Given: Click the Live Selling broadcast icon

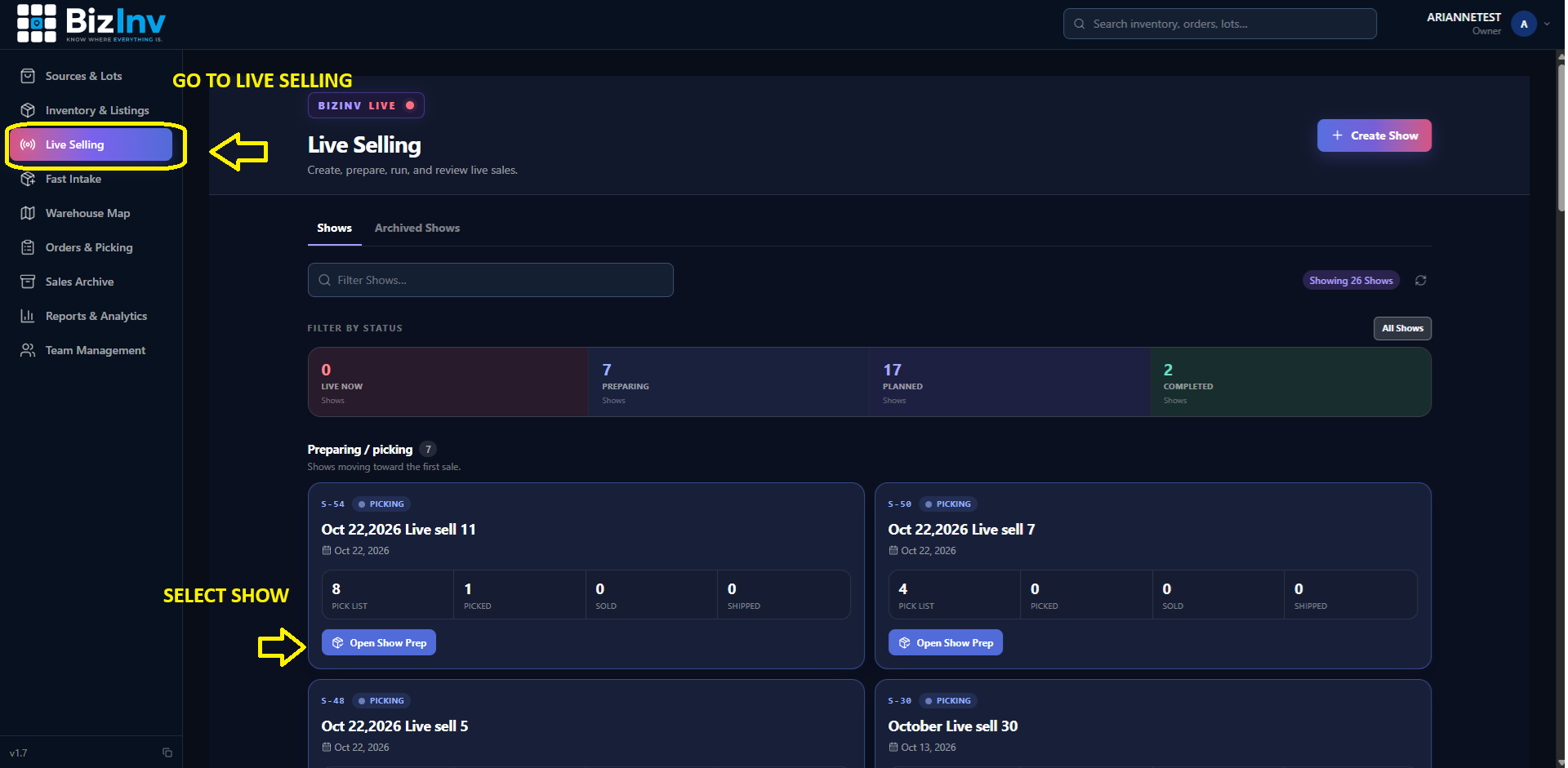Looking at the screenshot, I should [28, 144].
